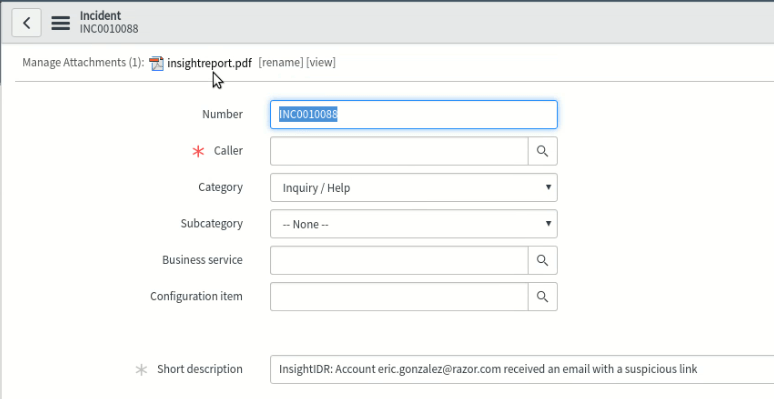Open the hamburger context menu icon
The height and width of the screenshot is (399, 774).
point(61,22)
